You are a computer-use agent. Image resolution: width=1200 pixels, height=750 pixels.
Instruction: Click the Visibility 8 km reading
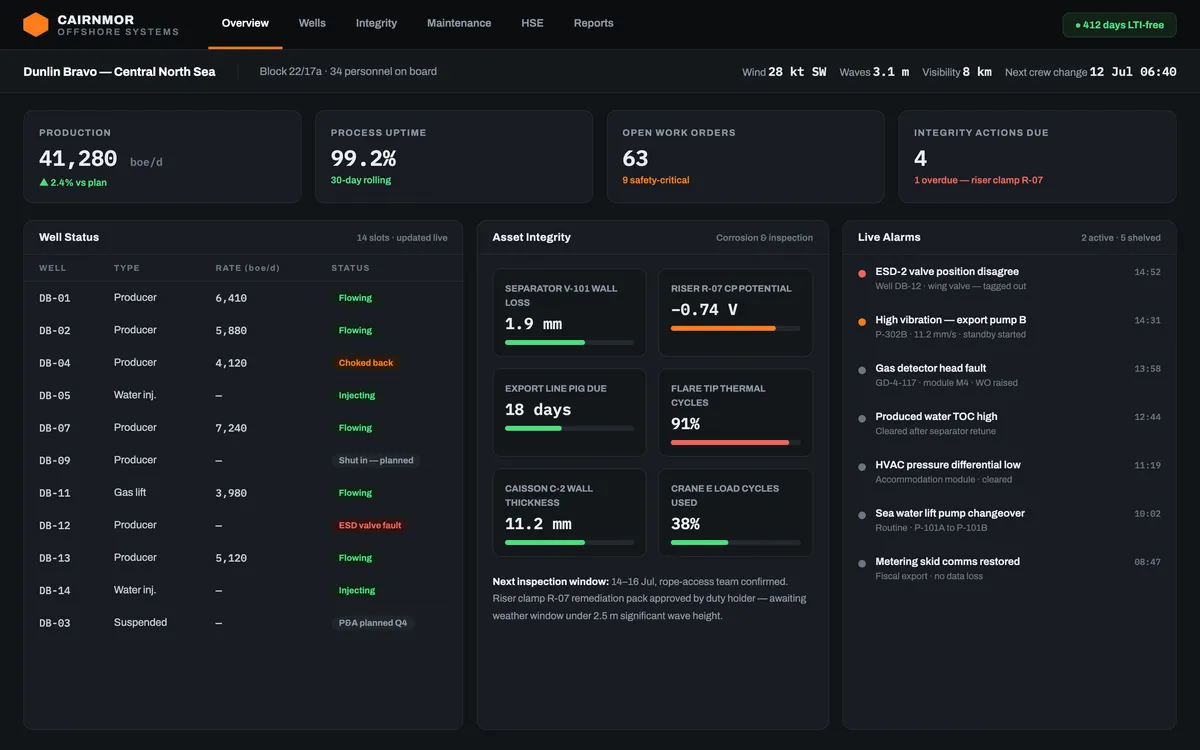tap(957, 72)
